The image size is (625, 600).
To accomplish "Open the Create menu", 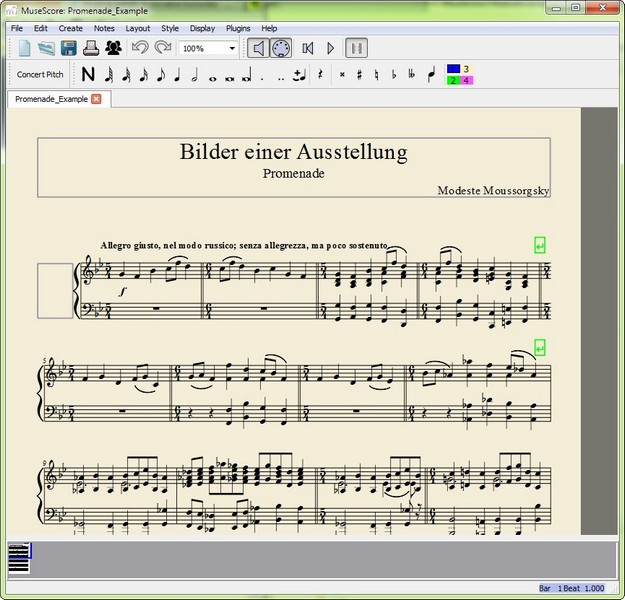I will (71, 28).
